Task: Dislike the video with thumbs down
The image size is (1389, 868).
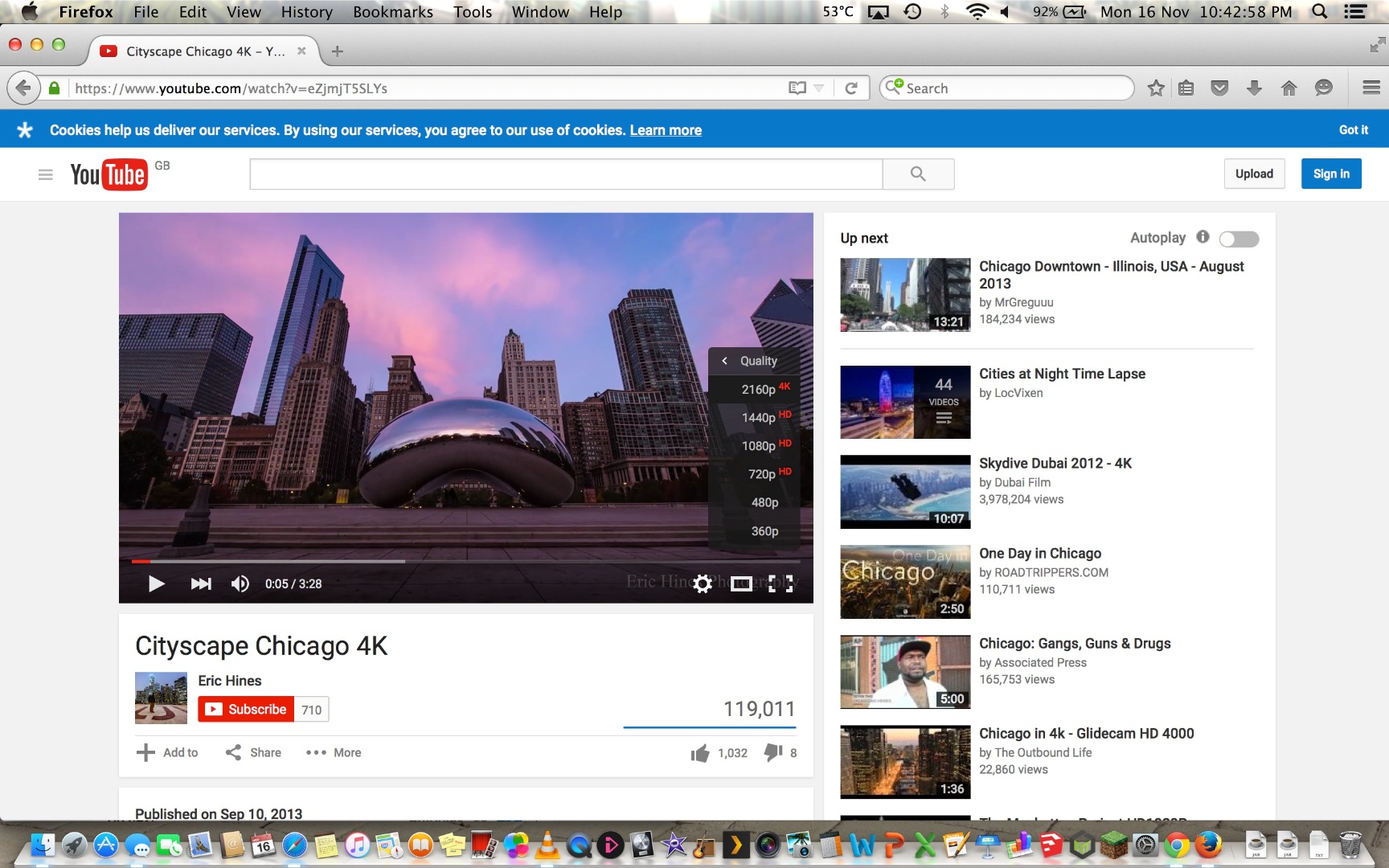Action: pos(772,753)
